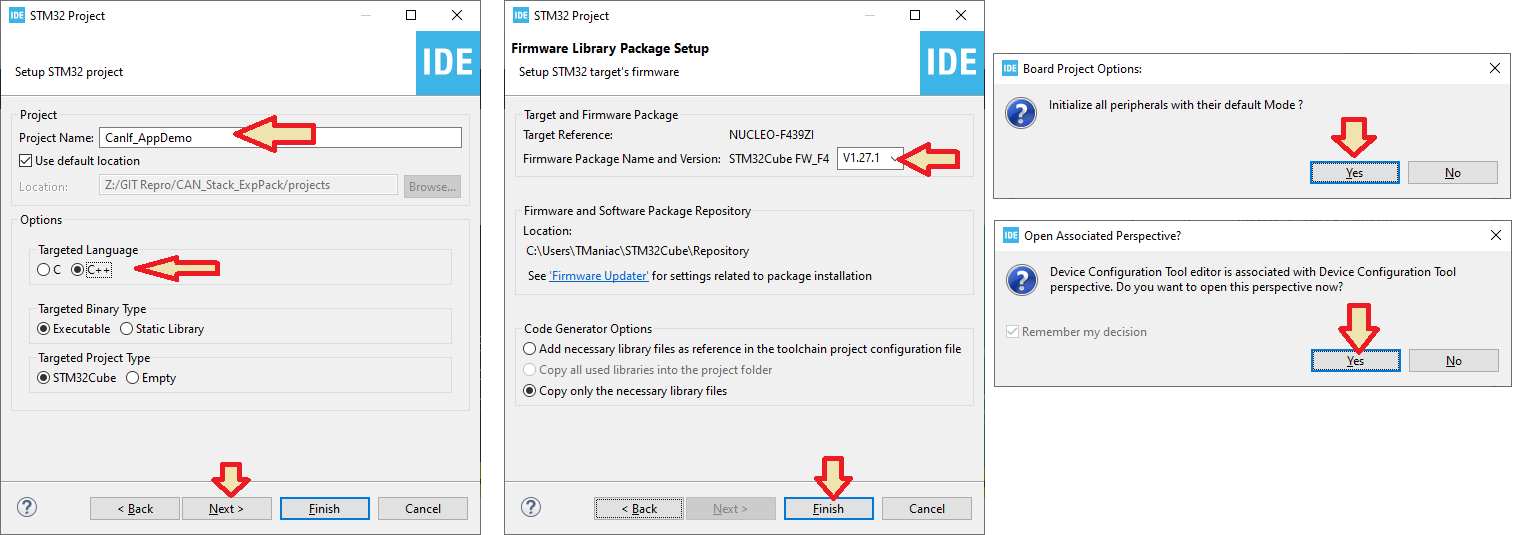Open firmware package version V1.27.1 dropdown

point(870,158)
